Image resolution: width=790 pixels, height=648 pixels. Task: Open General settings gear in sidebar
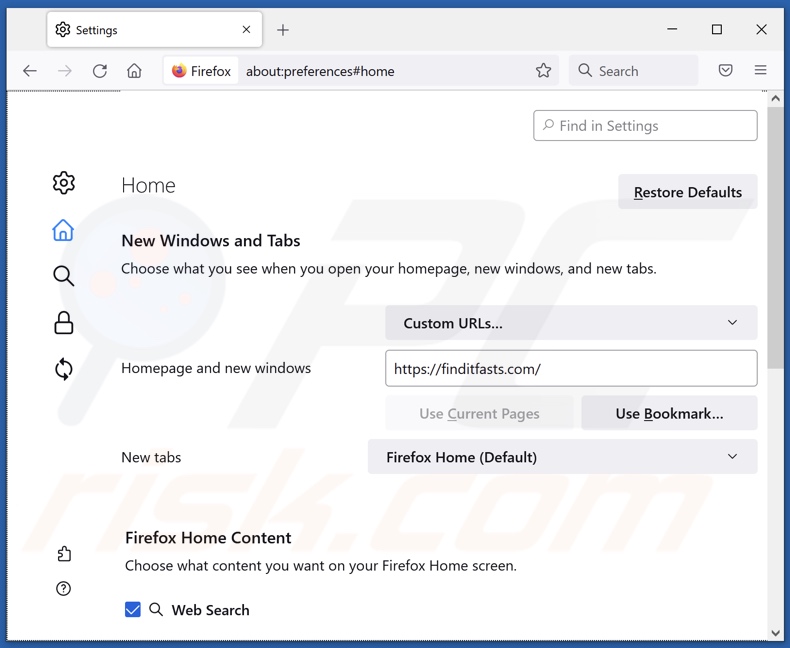click(63, 182)
